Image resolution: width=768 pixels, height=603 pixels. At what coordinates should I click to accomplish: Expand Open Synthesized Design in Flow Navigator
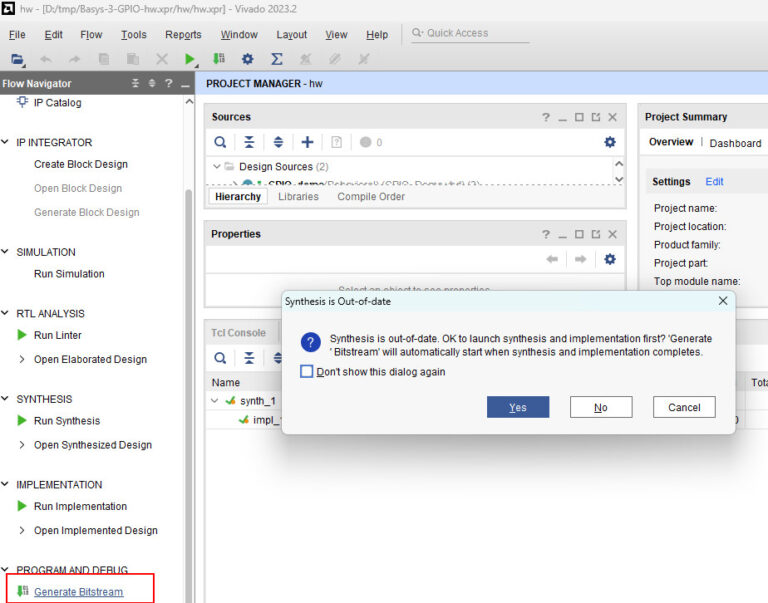(x=22, y=445)
